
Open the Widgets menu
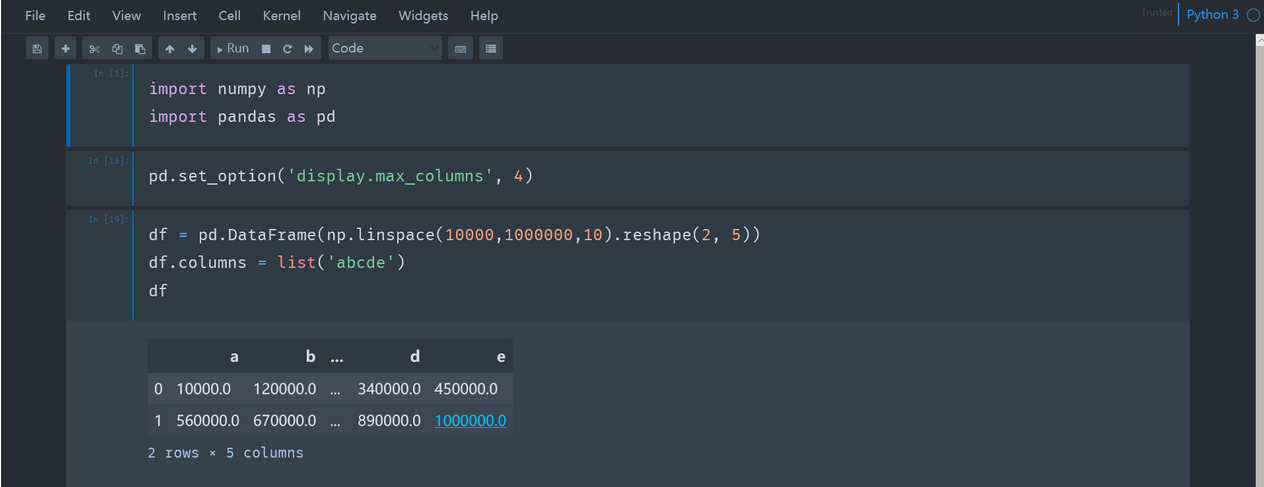(423, 16)
